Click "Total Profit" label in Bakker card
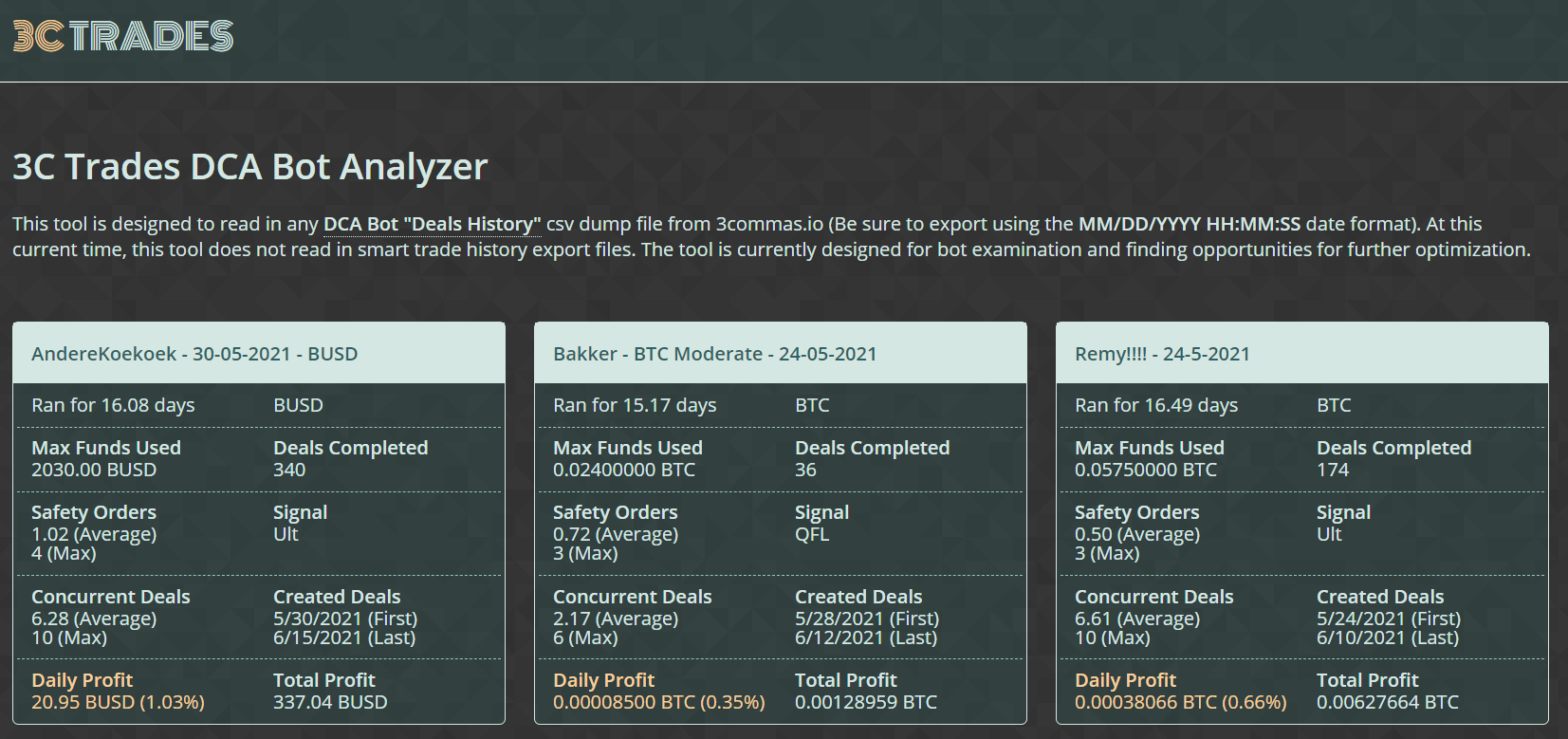The width and height of the screenshot is (1568, 739). click(846, 680)
